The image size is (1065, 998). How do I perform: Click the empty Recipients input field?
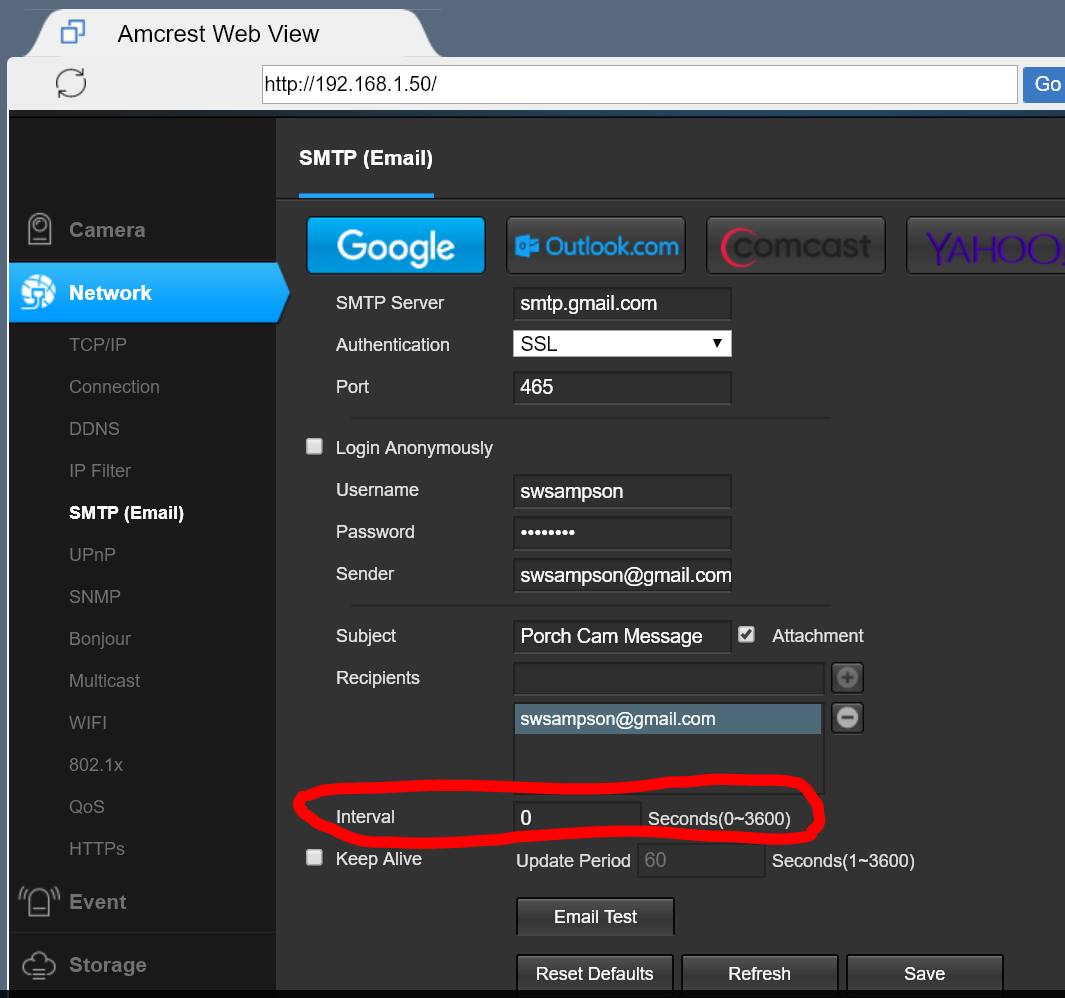[x=669, y=678]
